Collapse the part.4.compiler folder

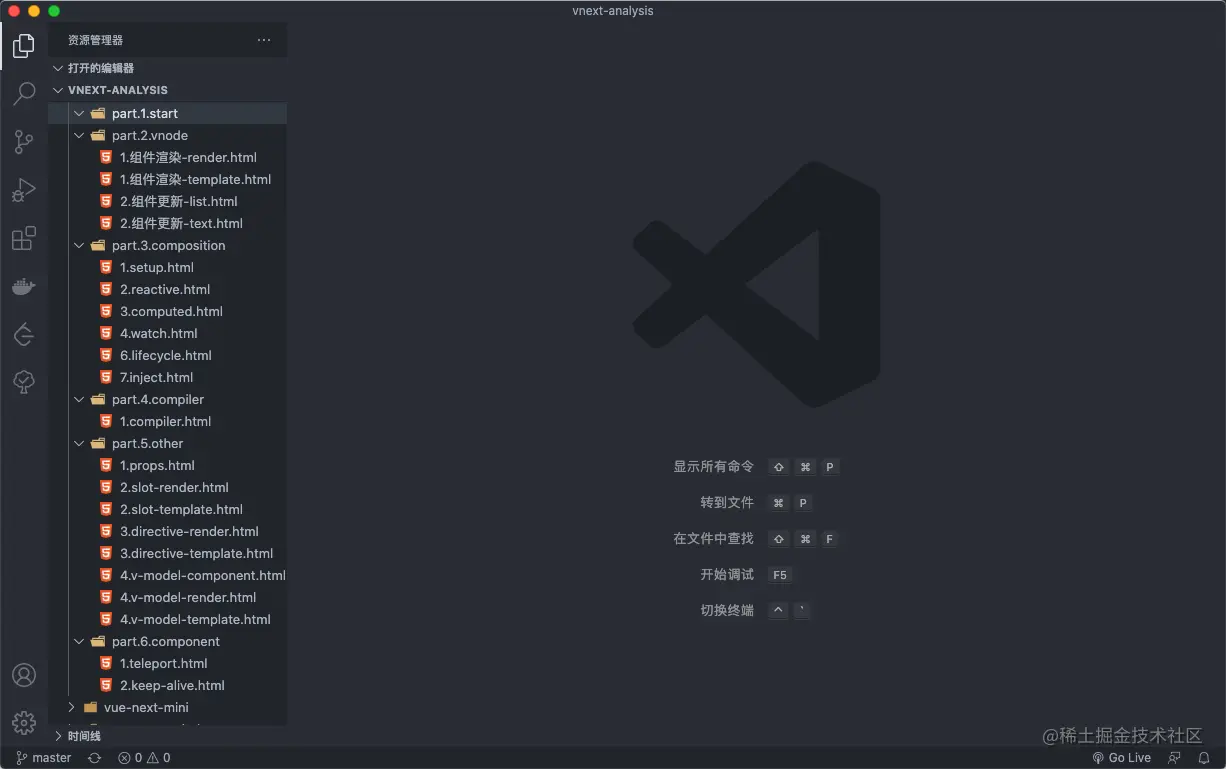pyautogui.click(x=168, y=399)
